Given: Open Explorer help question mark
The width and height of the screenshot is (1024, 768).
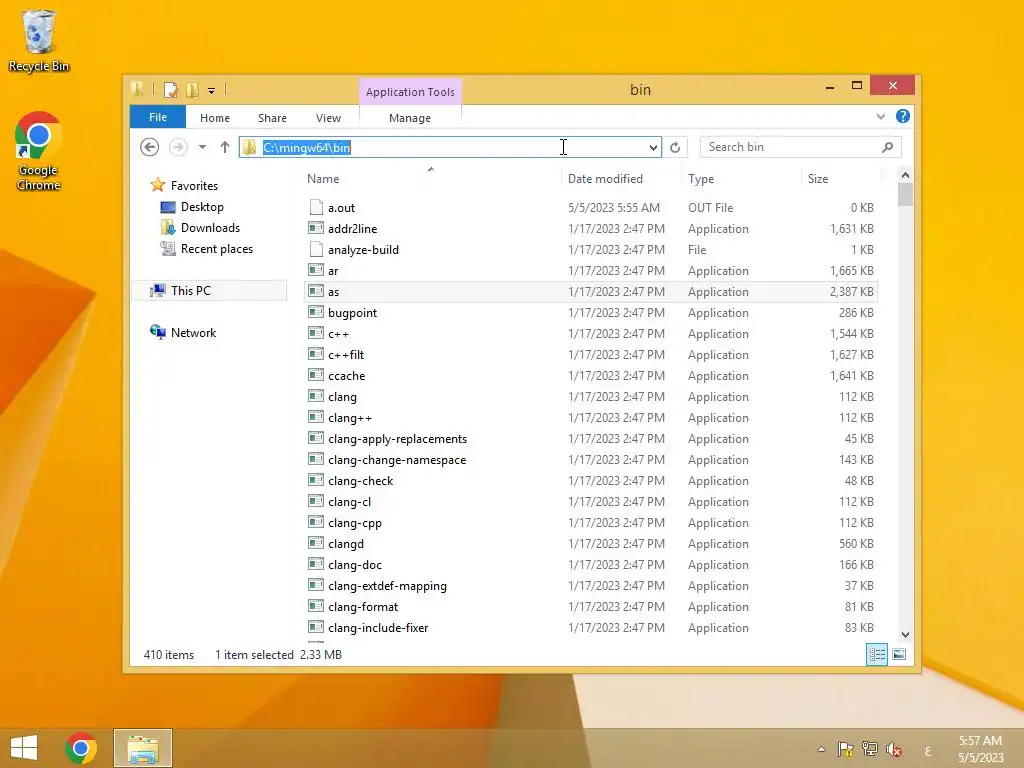Looking at the screenshot, I should click(x=903, y=116).
